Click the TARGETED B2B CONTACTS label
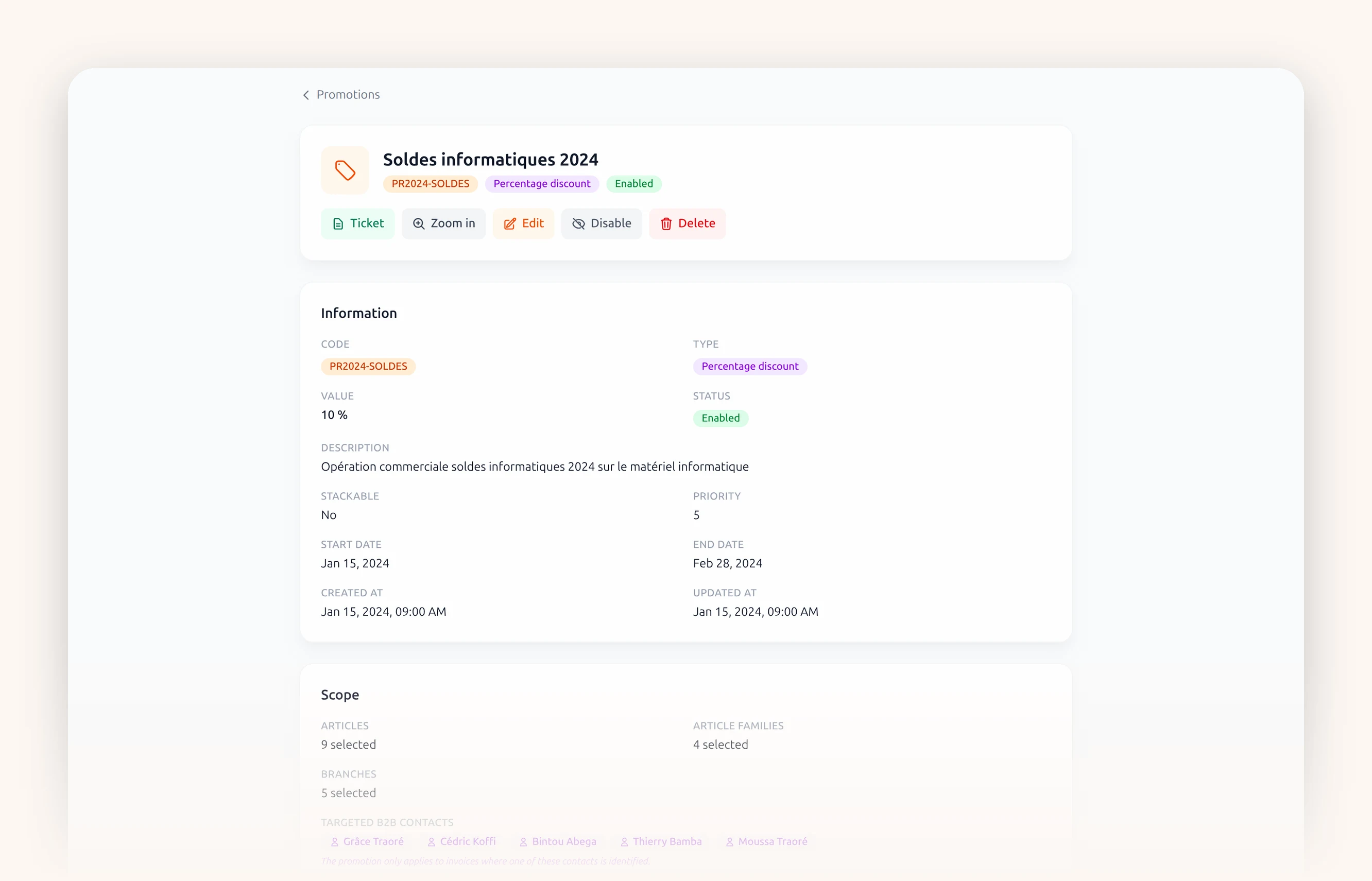 point(387,823)
